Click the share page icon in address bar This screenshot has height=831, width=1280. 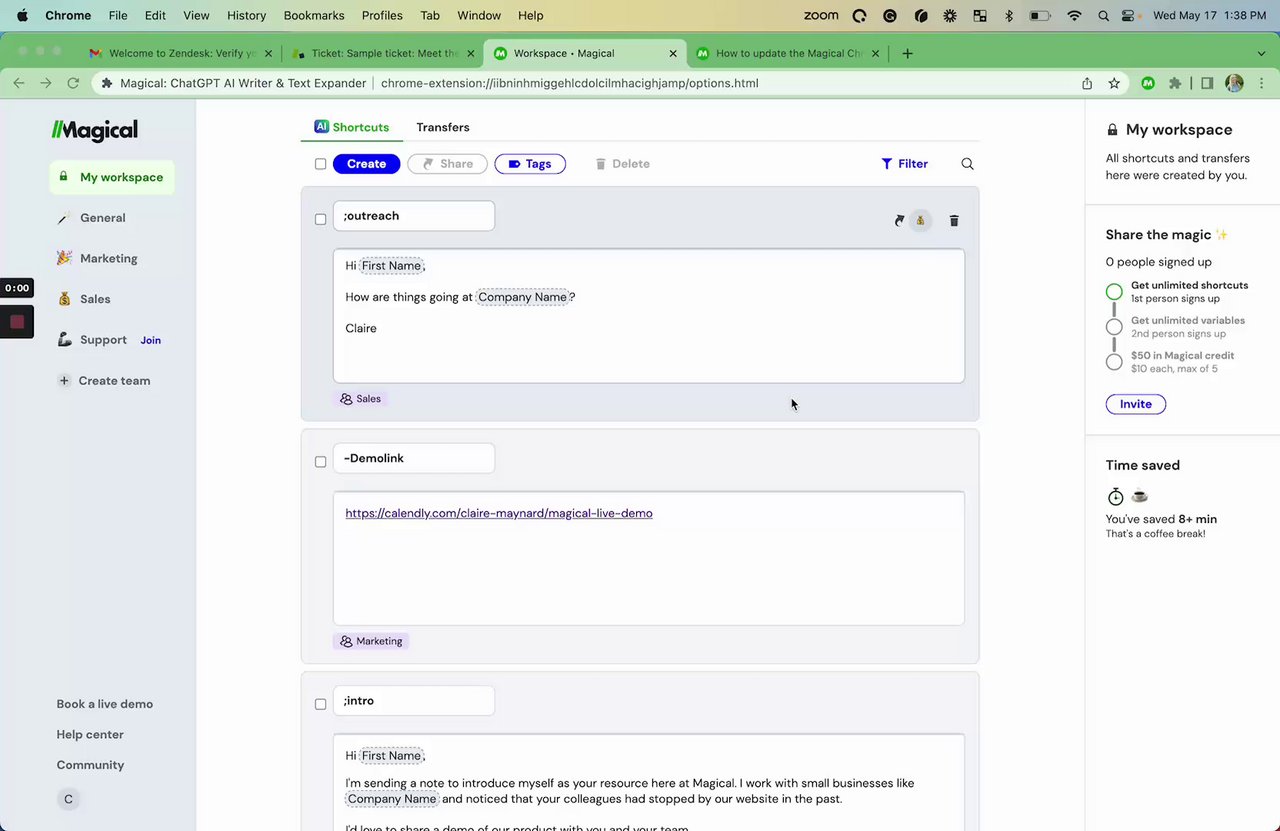click(1087, 83)
